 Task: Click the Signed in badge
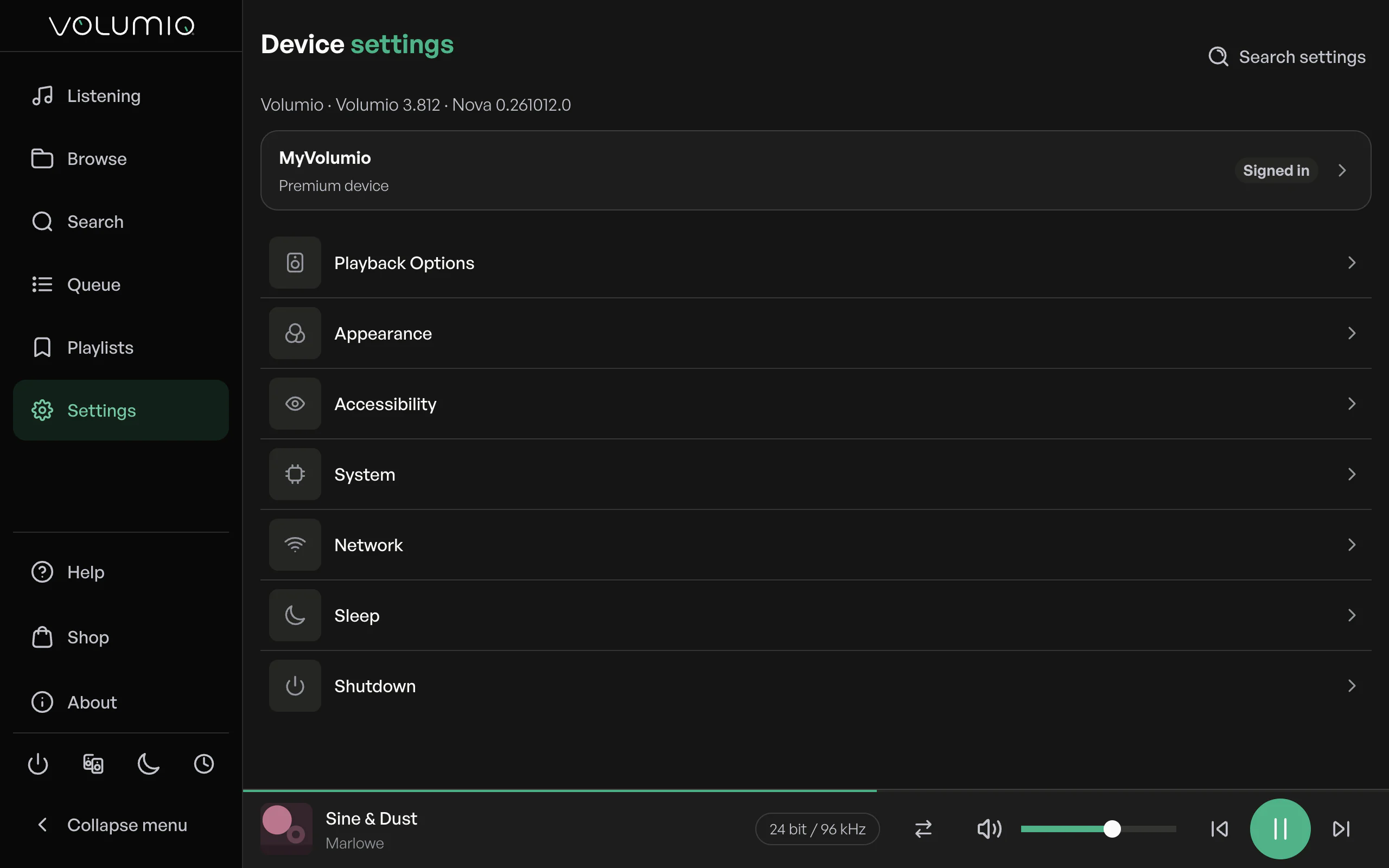pyautogui.click(x=1276, y=170)
